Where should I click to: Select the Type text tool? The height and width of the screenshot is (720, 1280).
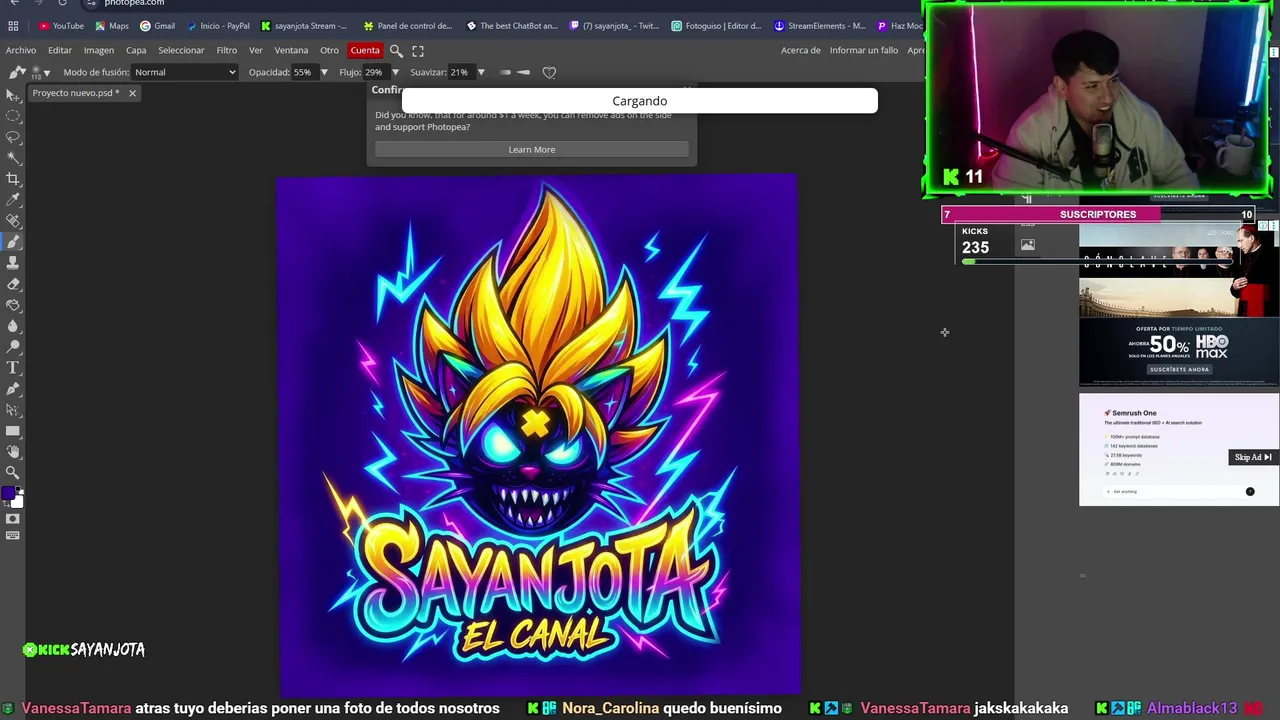pos(13,367)
